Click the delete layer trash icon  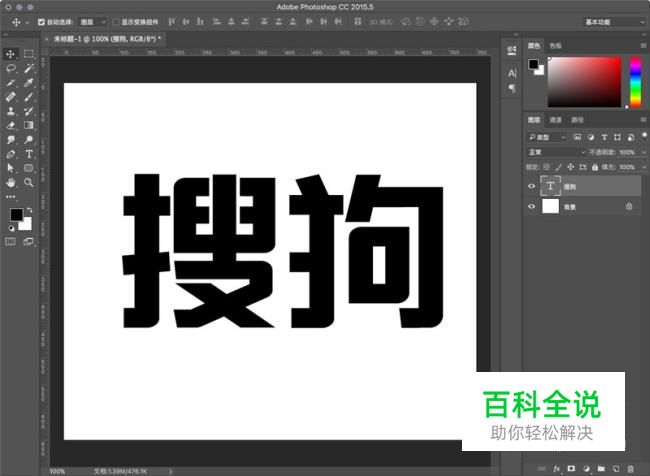[x=631, y=469]
